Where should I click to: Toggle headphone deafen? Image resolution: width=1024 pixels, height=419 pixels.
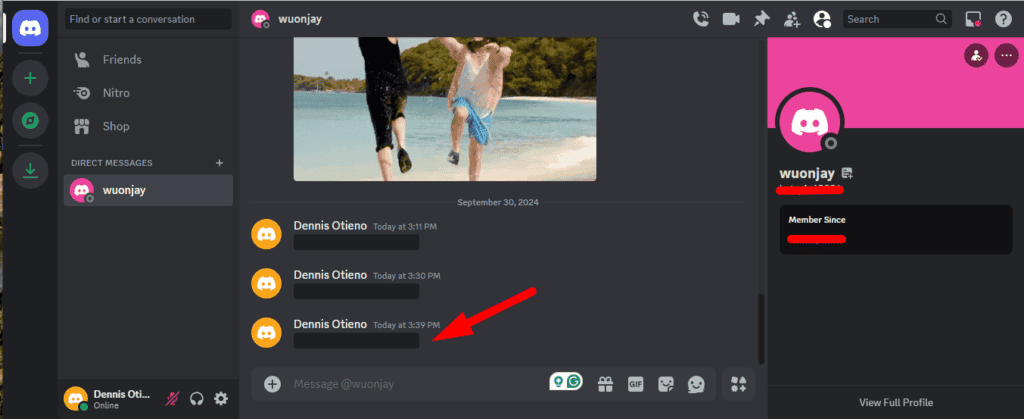point(197,399)
